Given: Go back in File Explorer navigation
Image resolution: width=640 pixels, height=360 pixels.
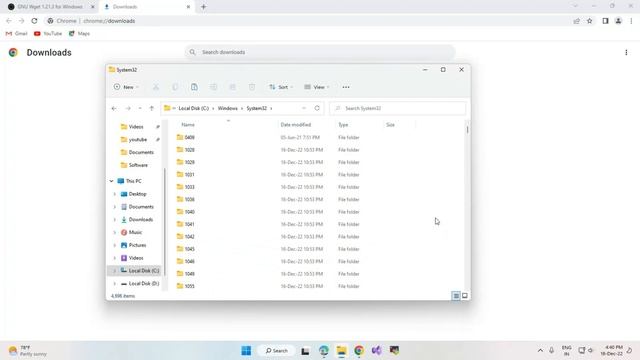Looking at the screenshot, I should [114, 108].
